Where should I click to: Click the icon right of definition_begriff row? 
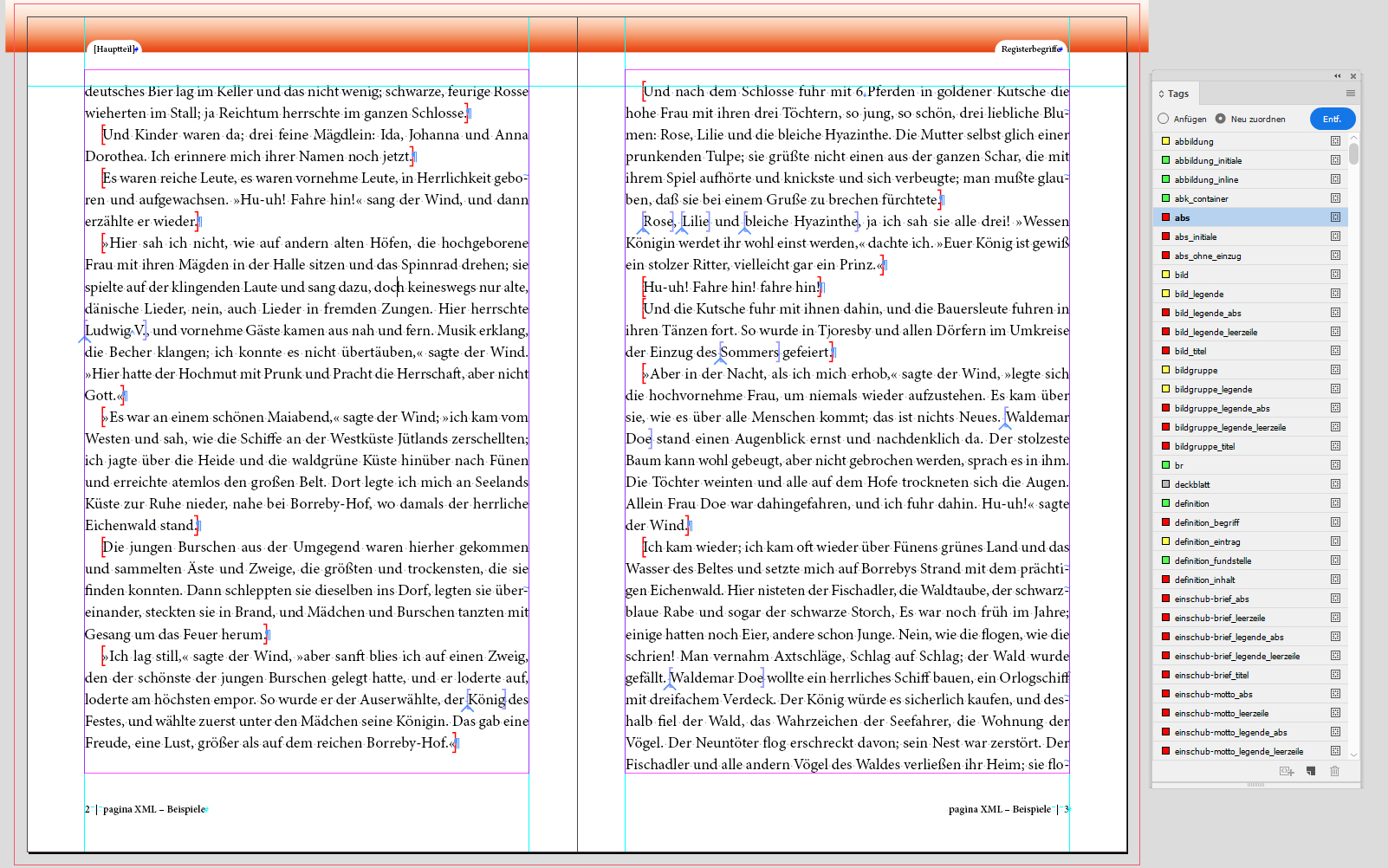[1335, 522]
